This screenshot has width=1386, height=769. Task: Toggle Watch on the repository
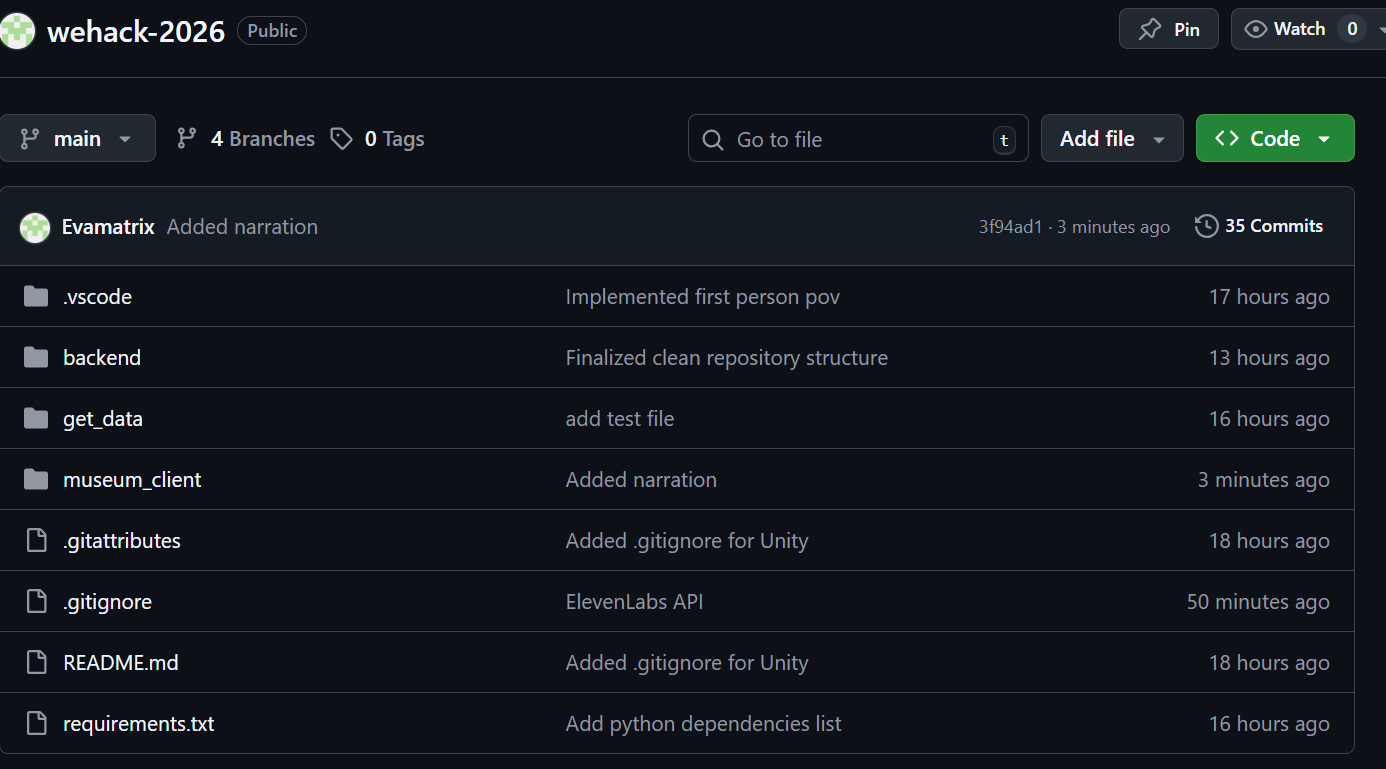coord(1299,29)
